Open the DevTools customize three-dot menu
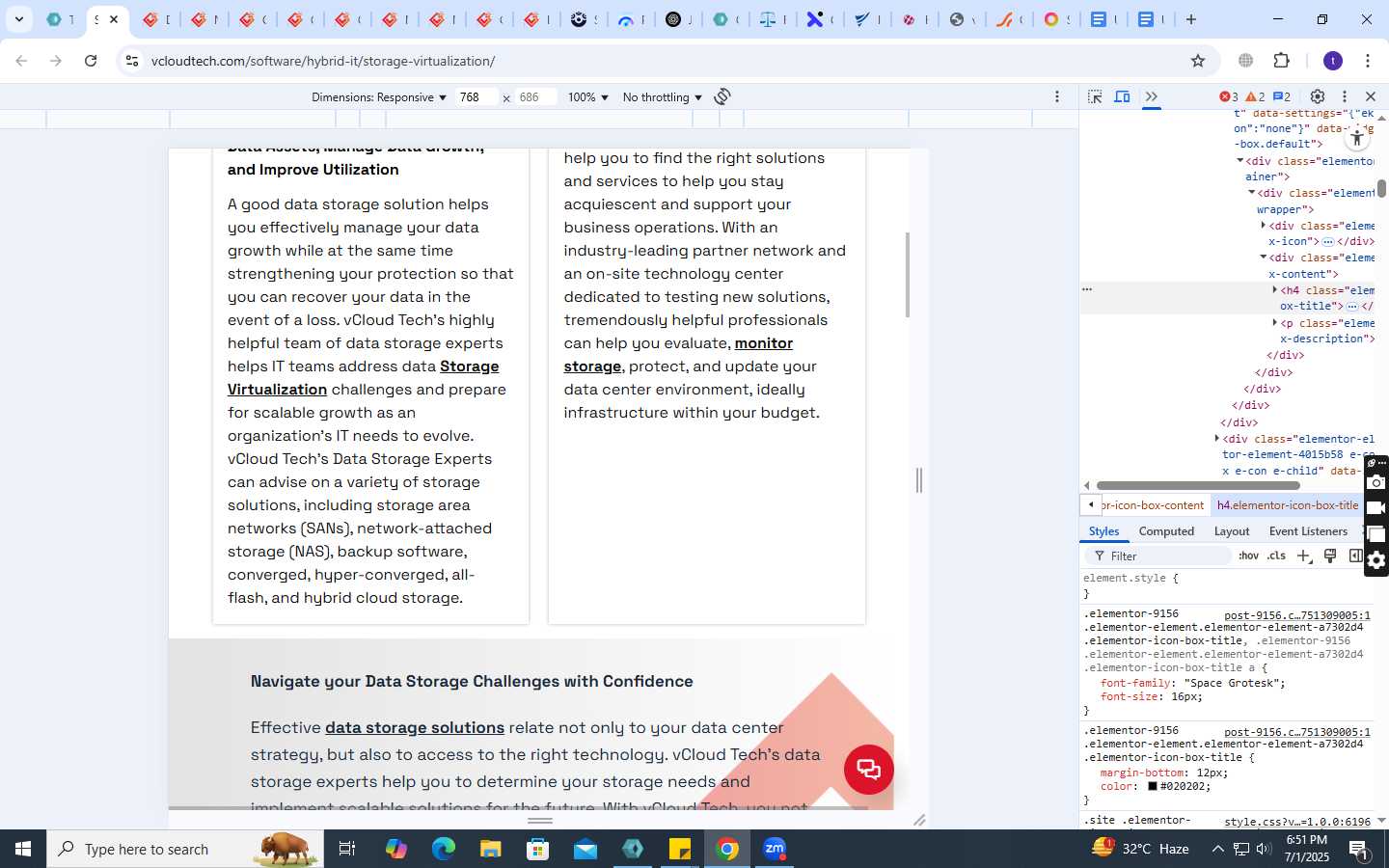Image resolution: width=1389 pixels, height=868 pixels. click(x=1345, y=96)
